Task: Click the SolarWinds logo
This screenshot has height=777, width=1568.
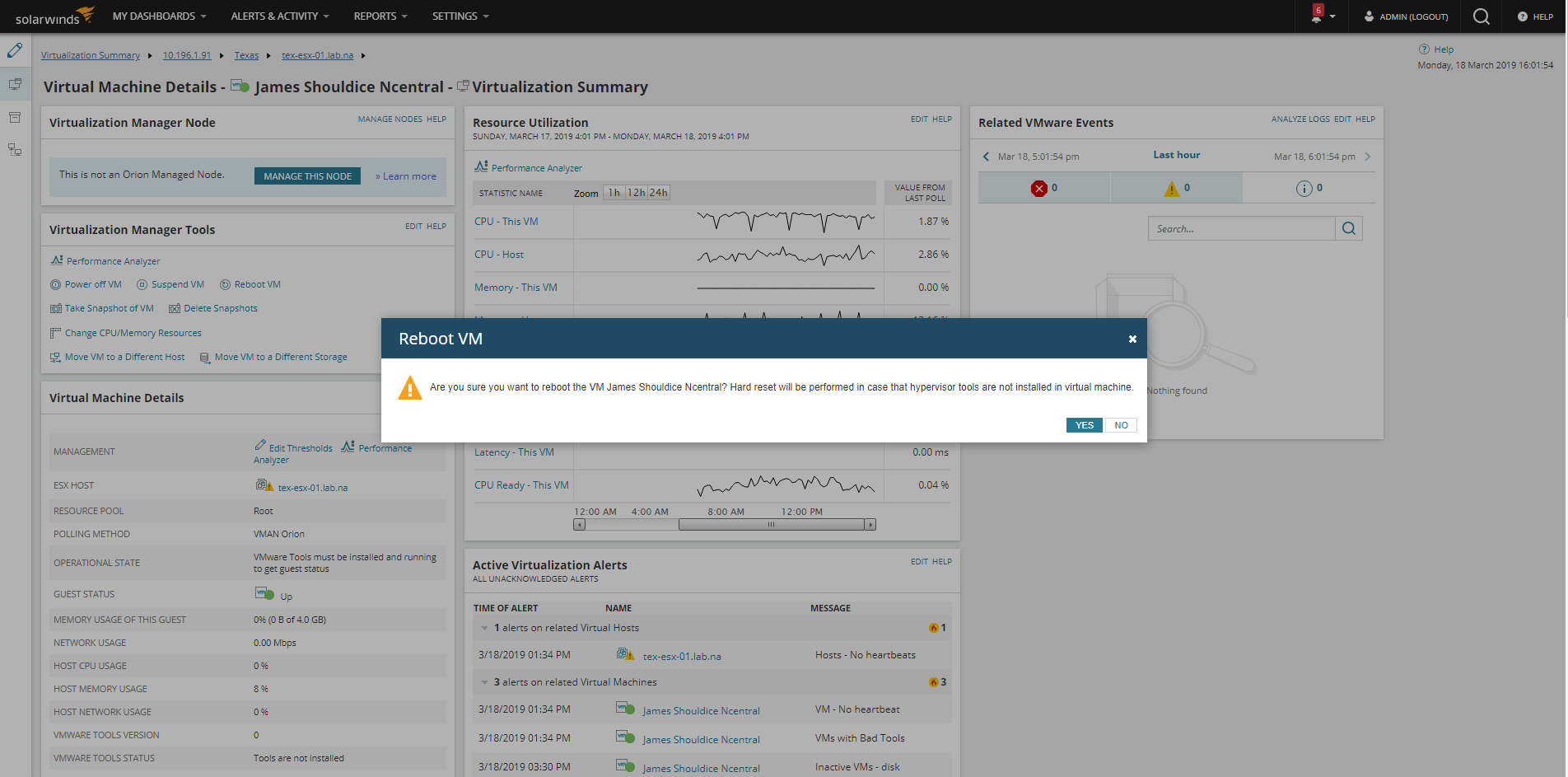Action: point(54,16)
